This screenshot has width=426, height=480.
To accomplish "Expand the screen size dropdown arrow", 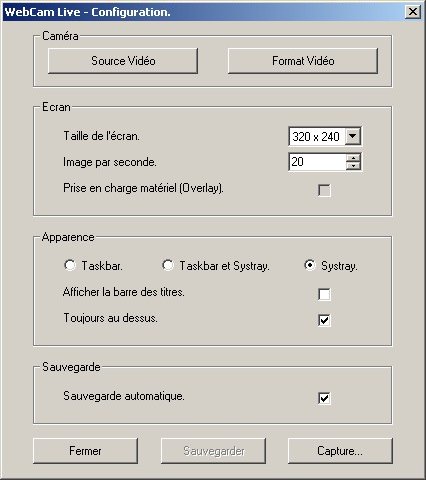I will point(353,136).
